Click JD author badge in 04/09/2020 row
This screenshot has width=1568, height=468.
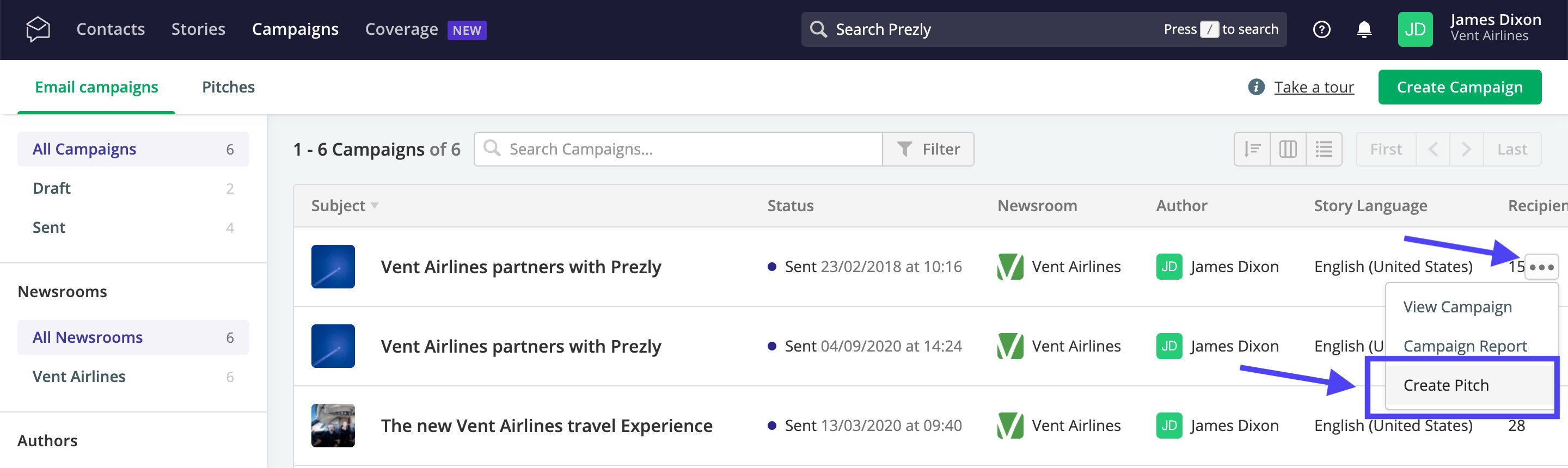(x=1169, y=346)
